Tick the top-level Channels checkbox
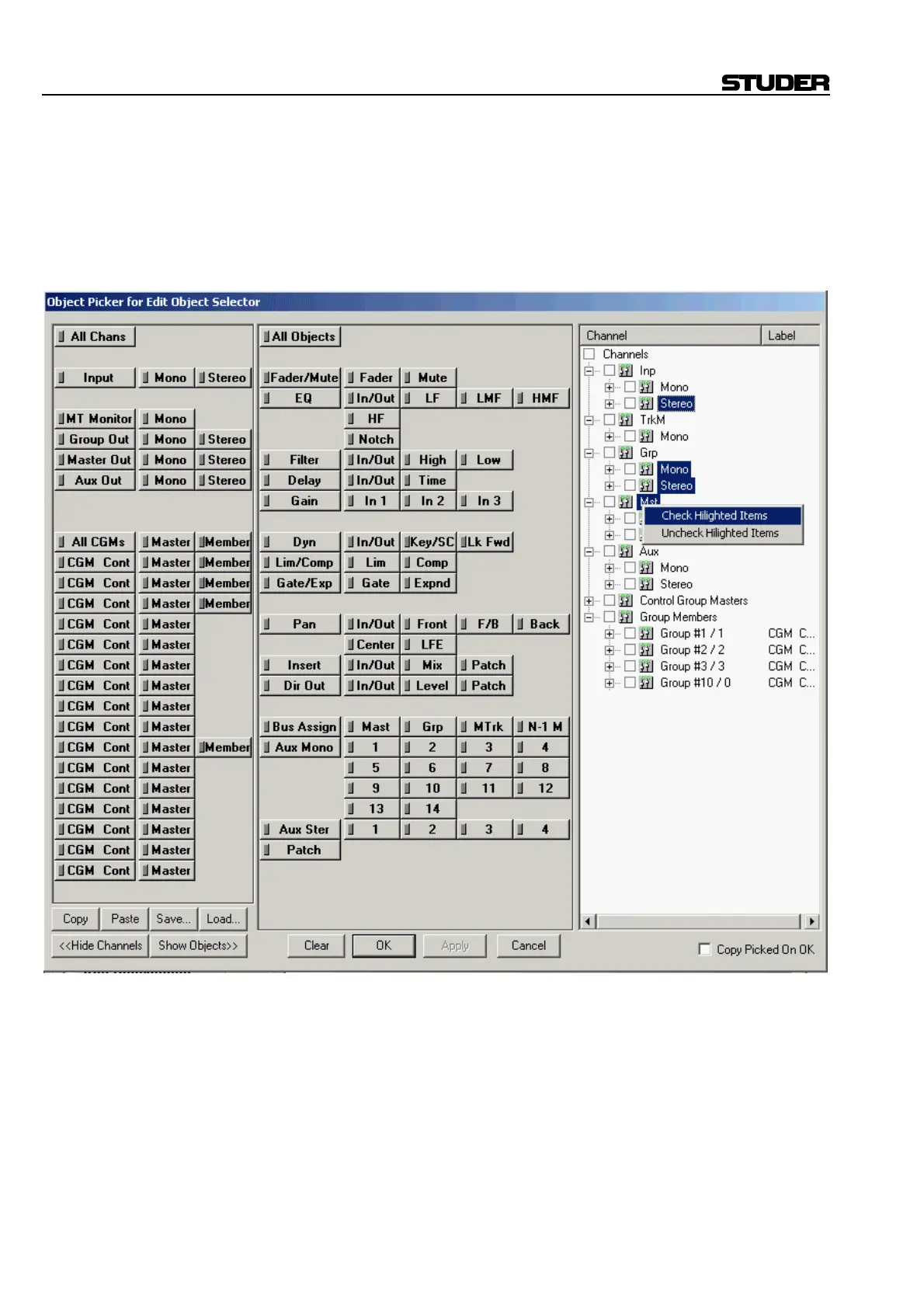 [x=589, y=354]
